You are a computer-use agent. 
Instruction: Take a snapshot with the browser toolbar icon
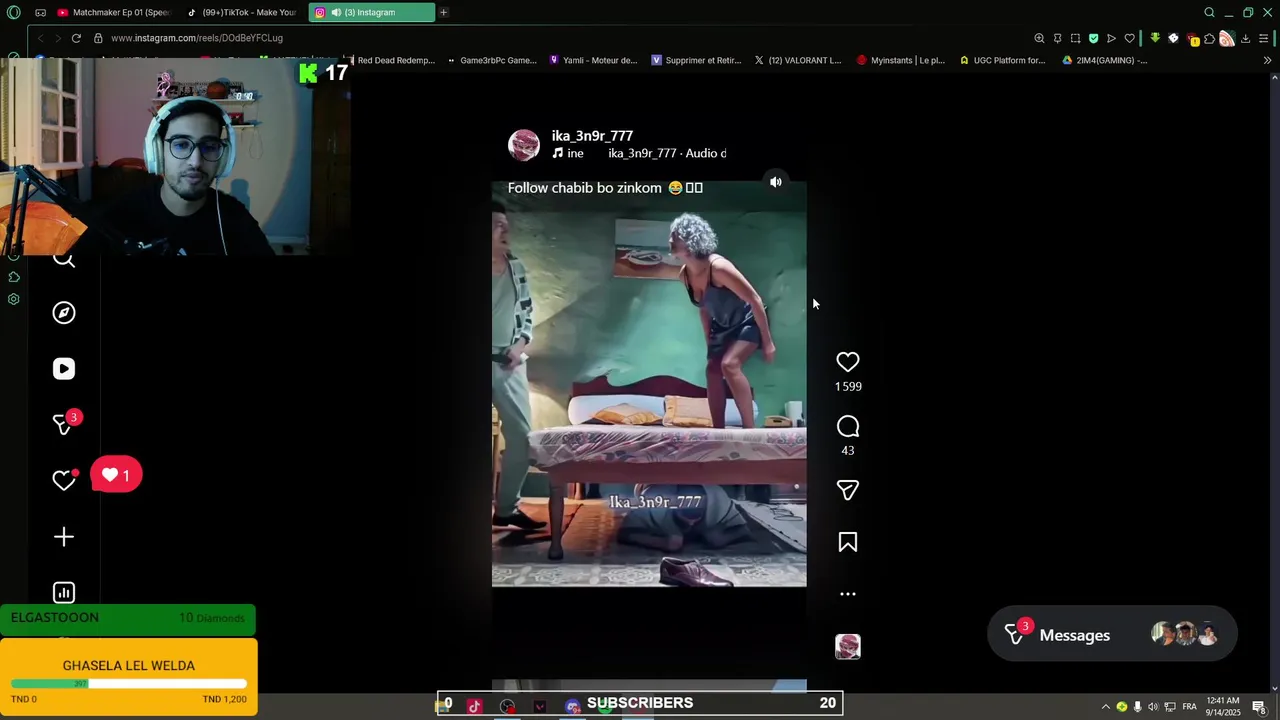1075,38
